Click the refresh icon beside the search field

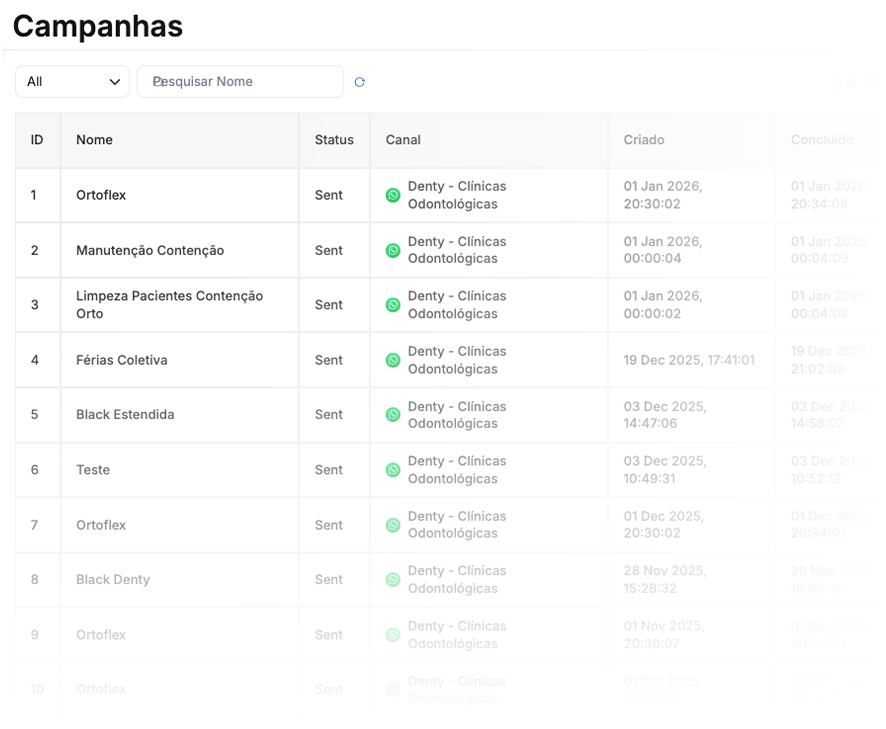click(360, 82)
